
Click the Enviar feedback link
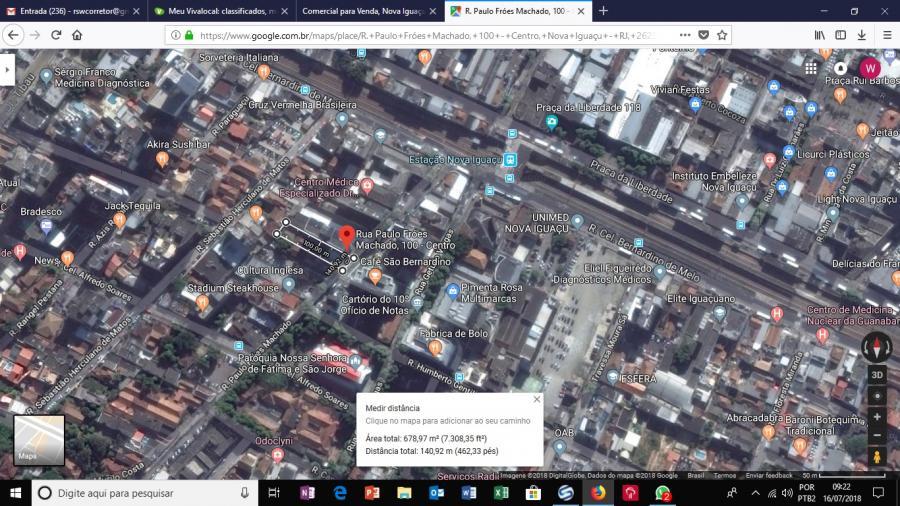[x=769, y=475]
